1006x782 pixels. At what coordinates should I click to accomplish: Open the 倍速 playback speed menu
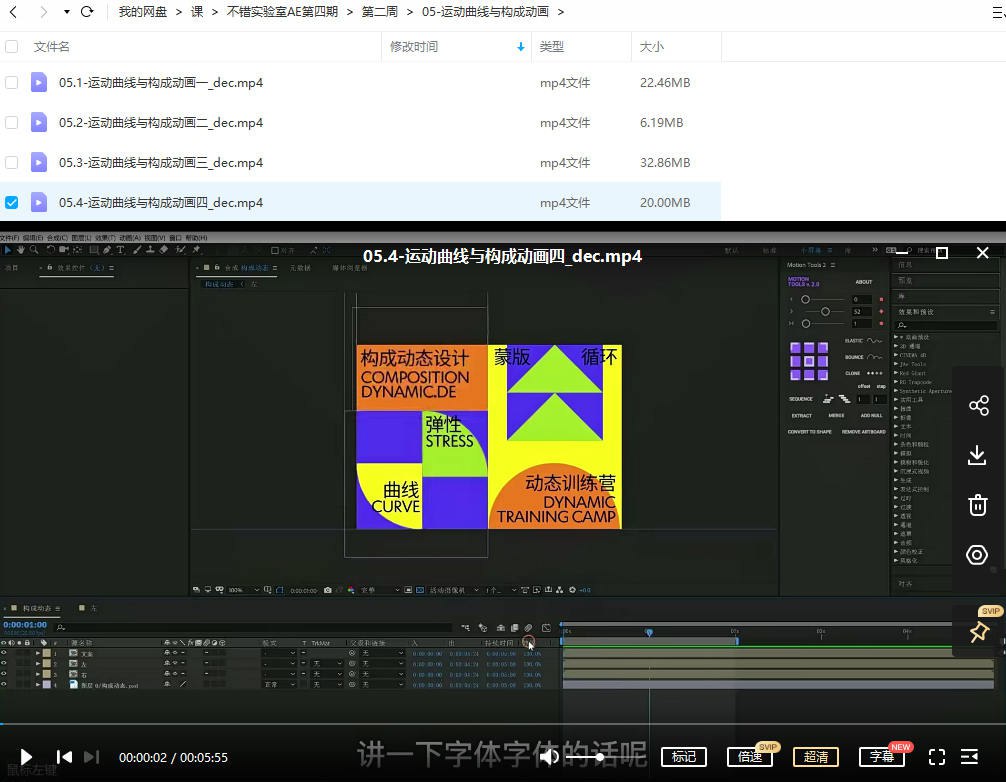(750, 757)
